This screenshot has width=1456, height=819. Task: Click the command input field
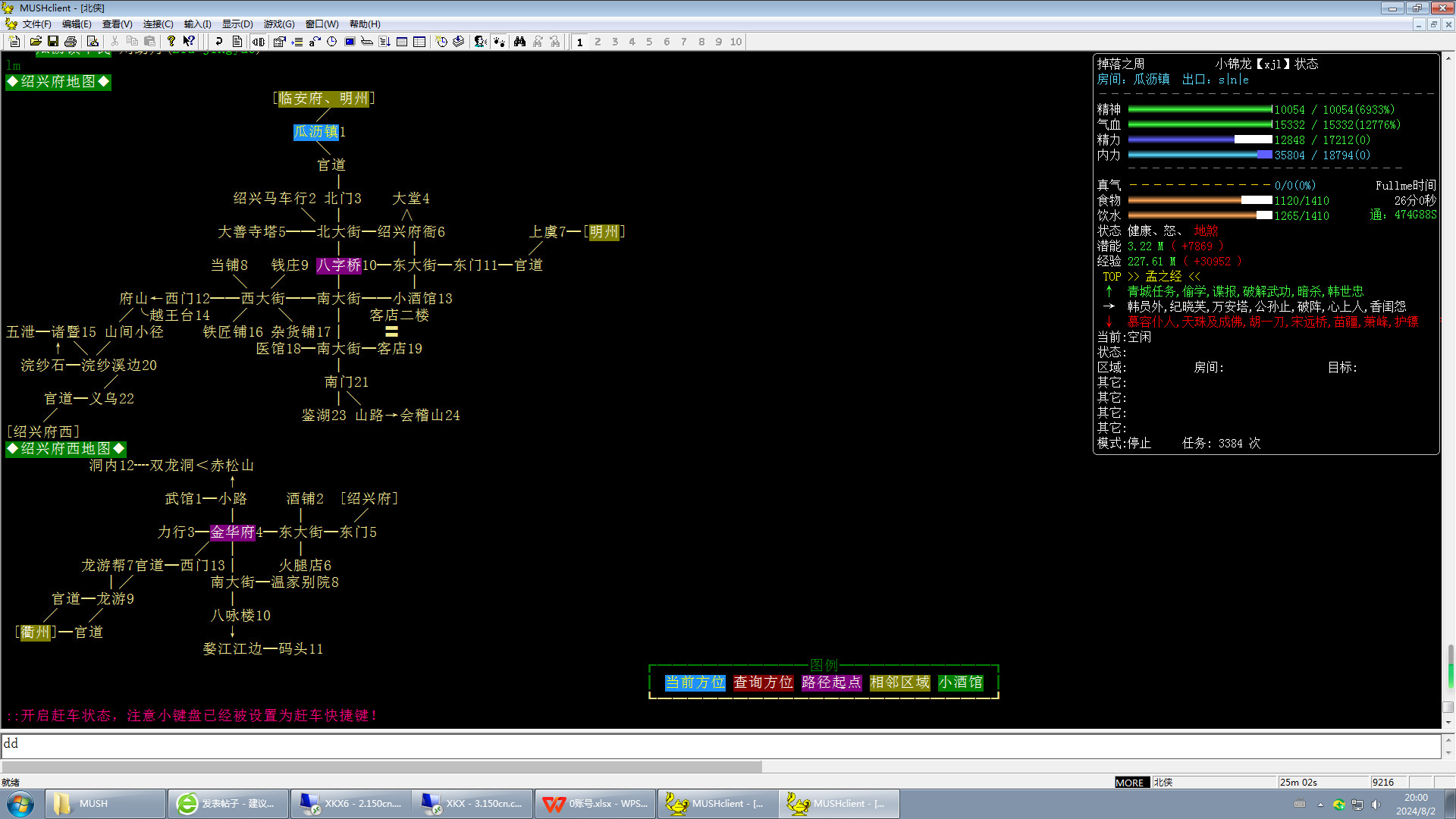click(720, 745)
